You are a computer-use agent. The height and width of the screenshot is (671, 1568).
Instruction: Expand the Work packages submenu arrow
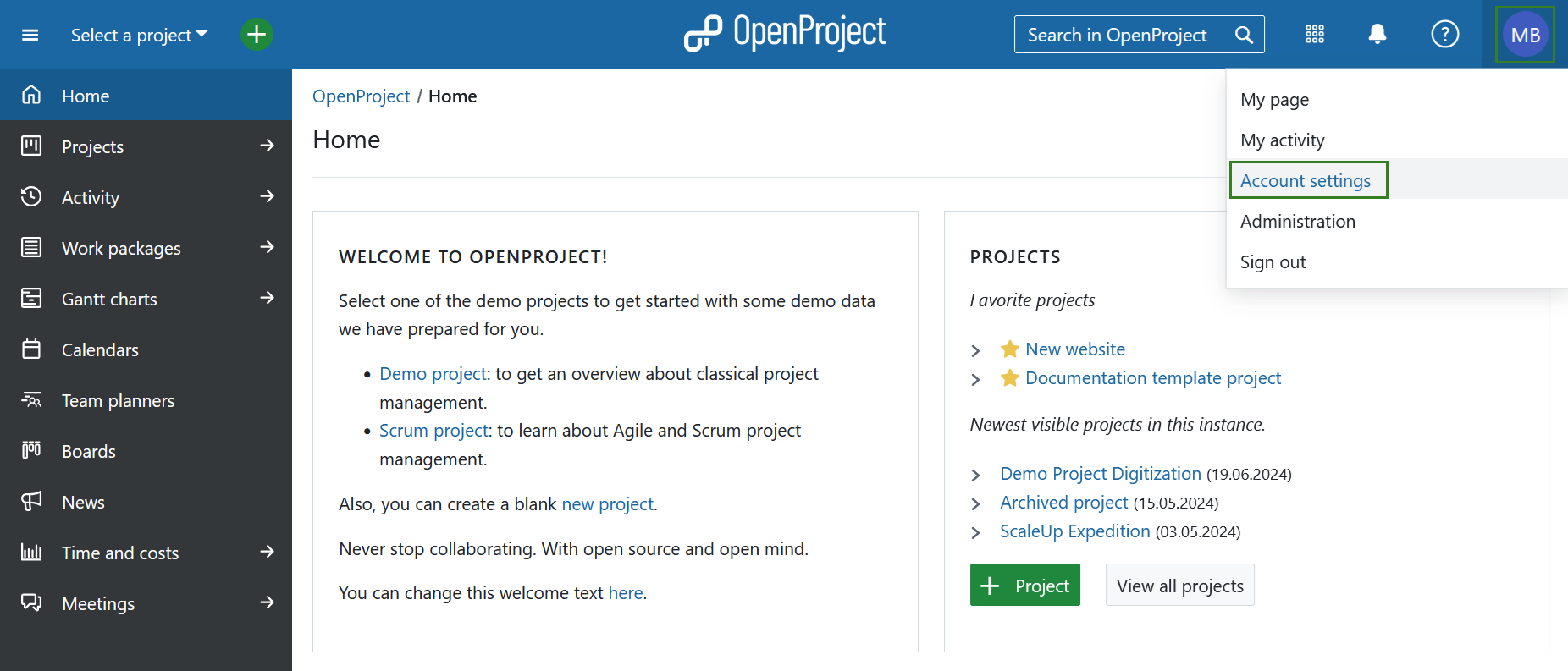point(268,247)
